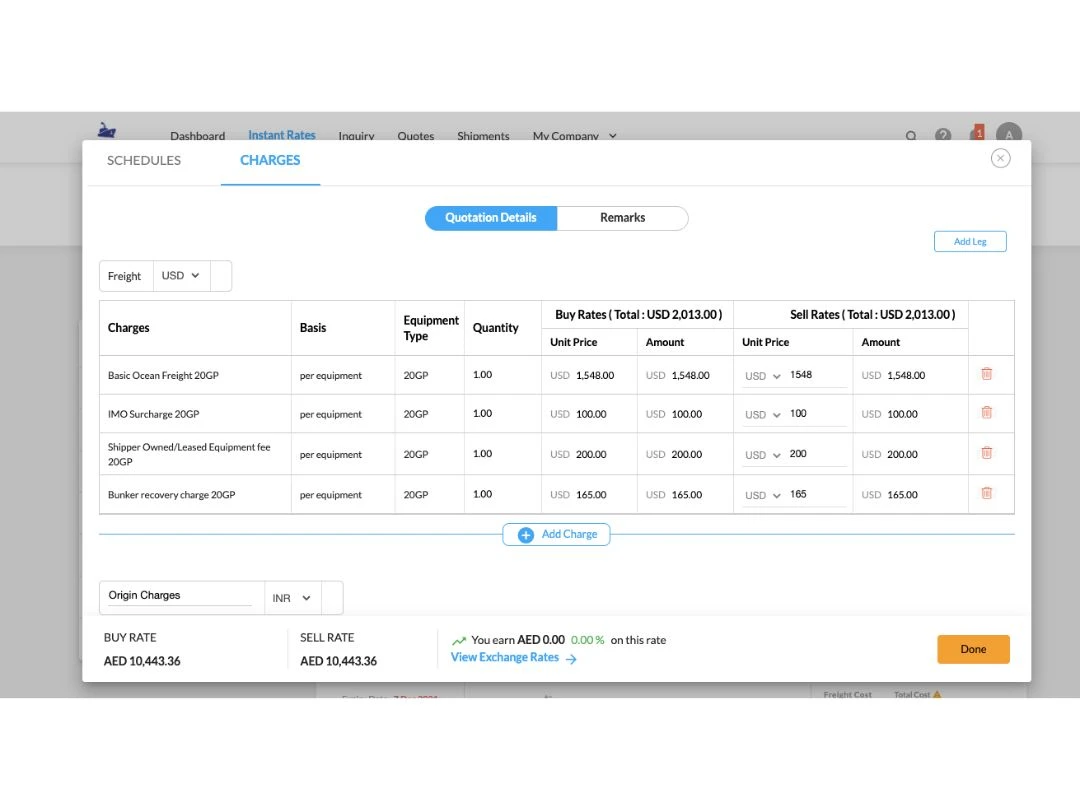The width and height of the screenshot is (1080, 810).
Task: Close the charges dialog with X icon
Action: pyautogui.click(x=1000, y=158)
